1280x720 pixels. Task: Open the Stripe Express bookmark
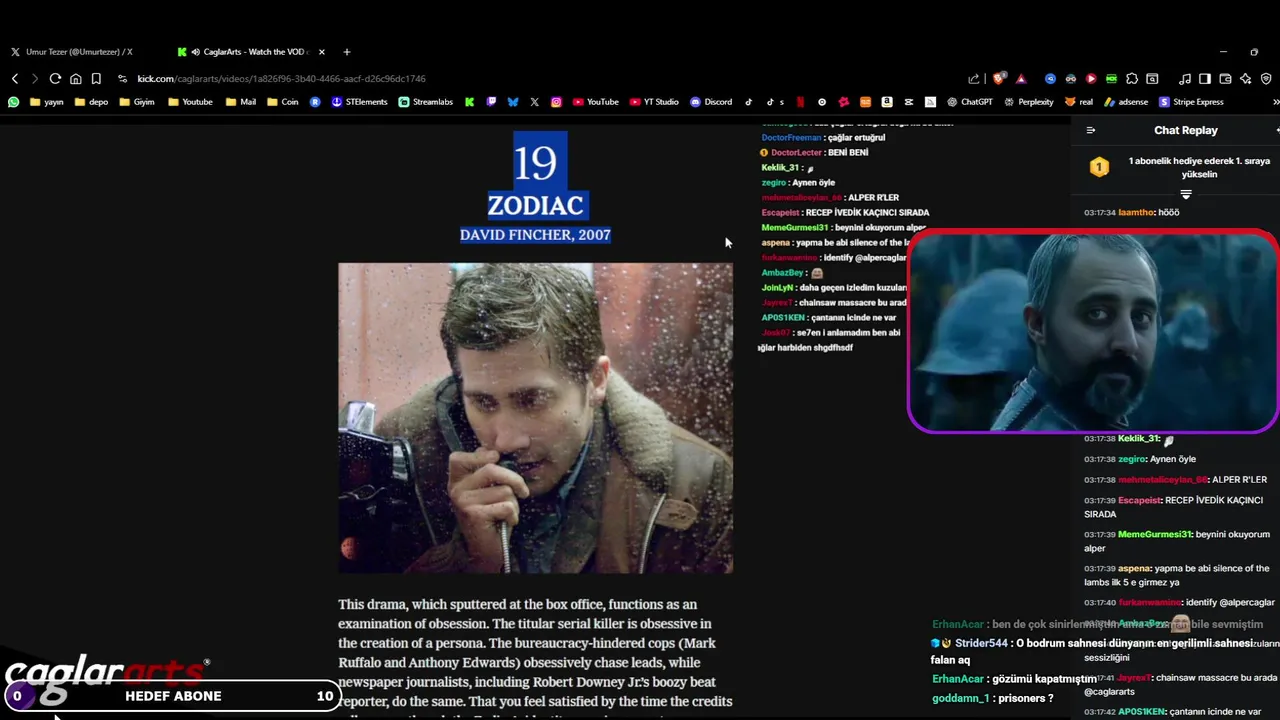tap(1191, 102)
